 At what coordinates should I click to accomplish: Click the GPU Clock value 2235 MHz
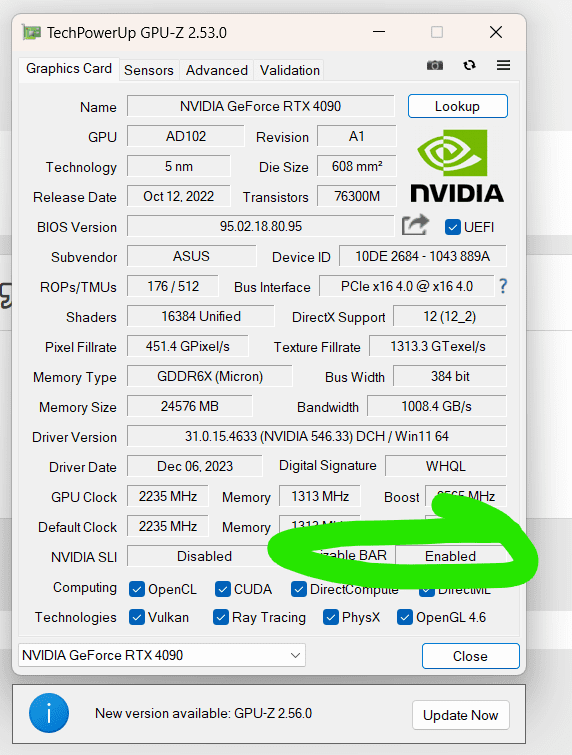pos(168,496)
